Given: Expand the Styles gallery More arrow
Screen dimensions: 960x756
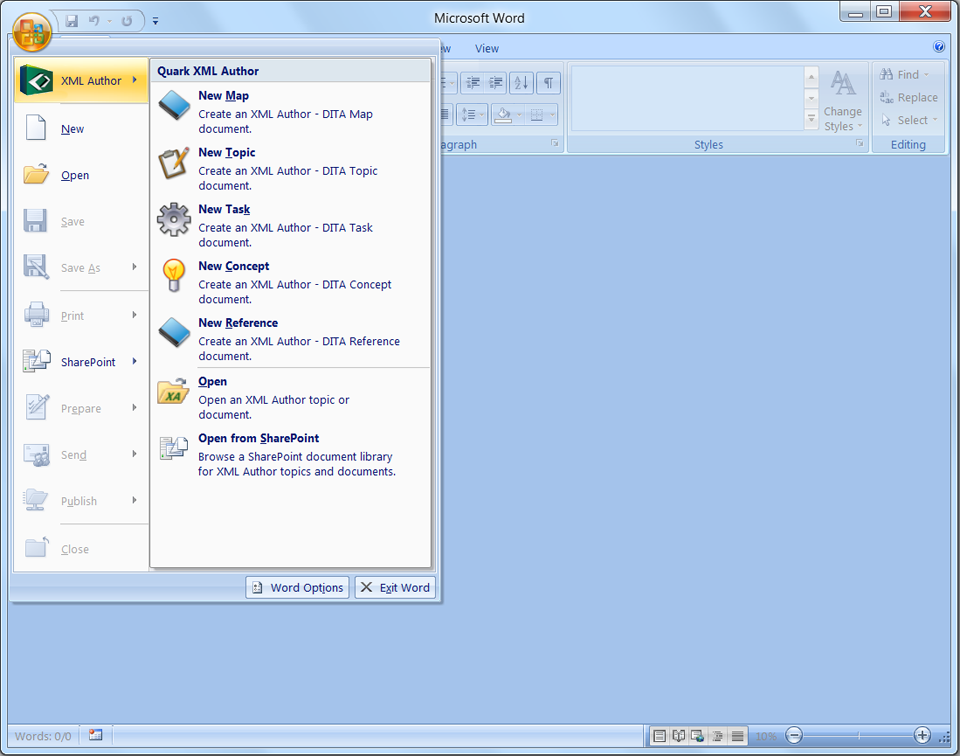Looking at the screenshot, I should click(811, 119).
